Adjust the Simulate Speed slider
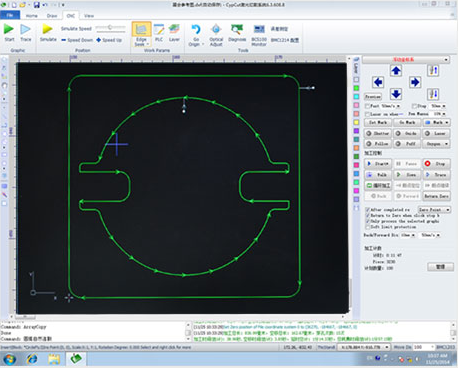Viewport: 458px width, 368px height. [x=110, y=28]
